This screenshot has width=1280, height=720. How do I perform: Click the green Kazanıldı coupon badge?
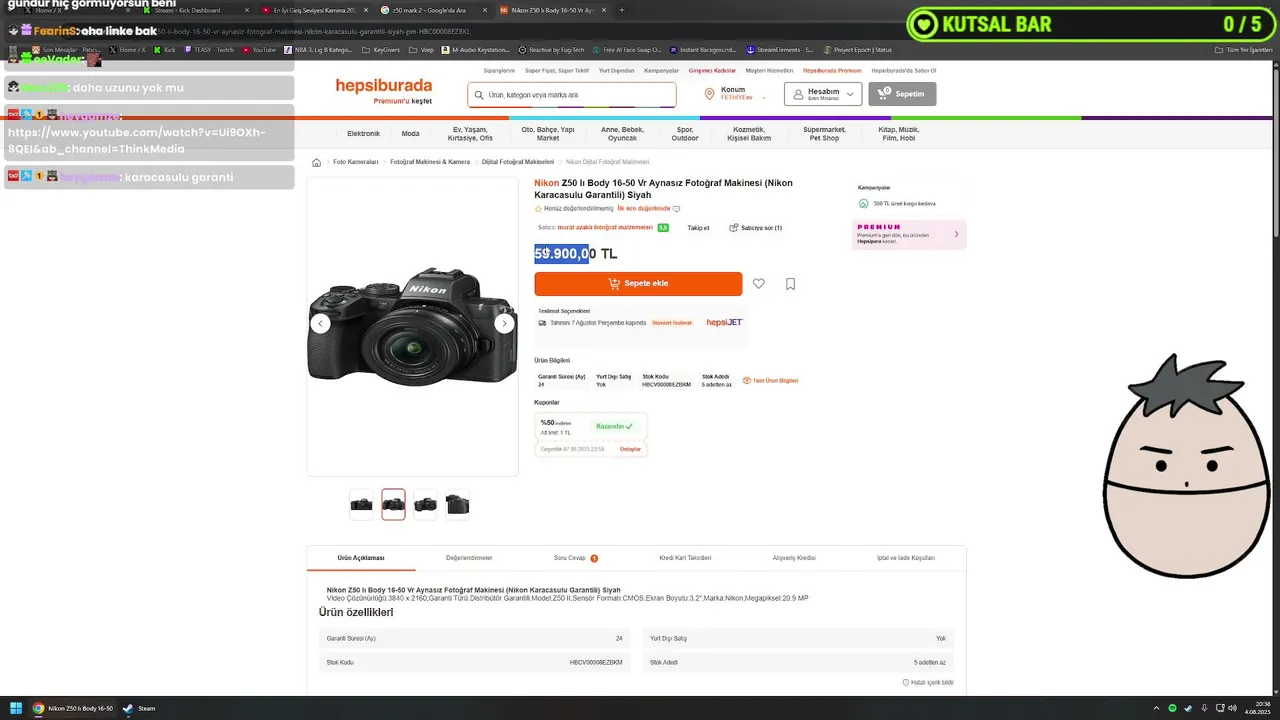point(615,426)
